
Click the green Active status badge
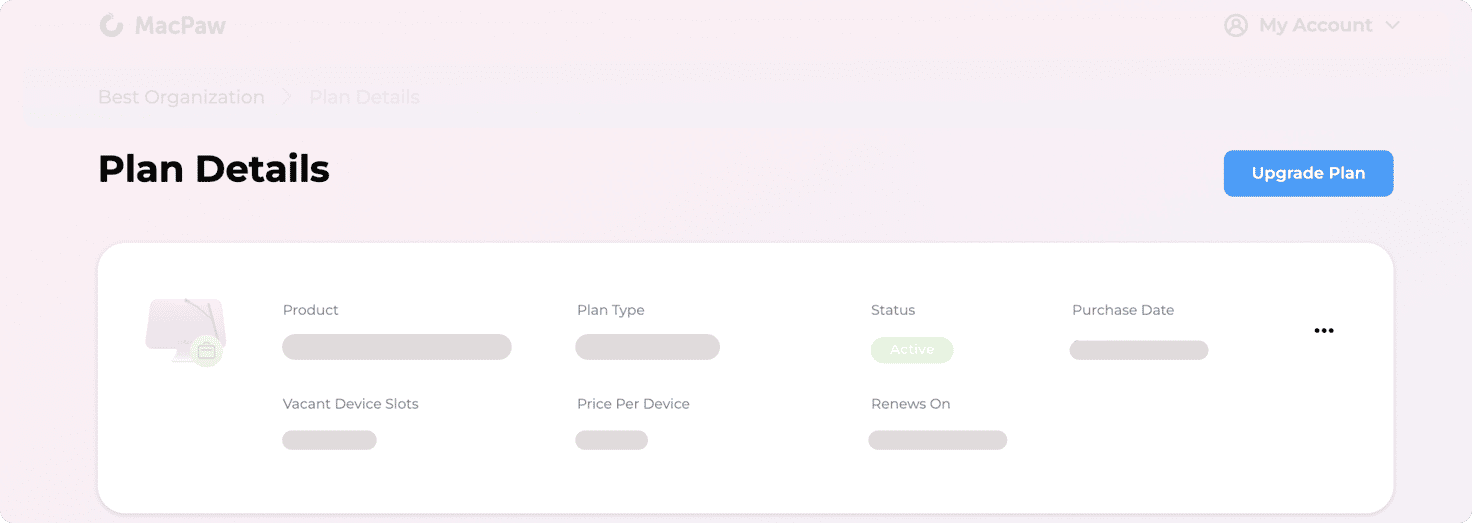(912, 350)
